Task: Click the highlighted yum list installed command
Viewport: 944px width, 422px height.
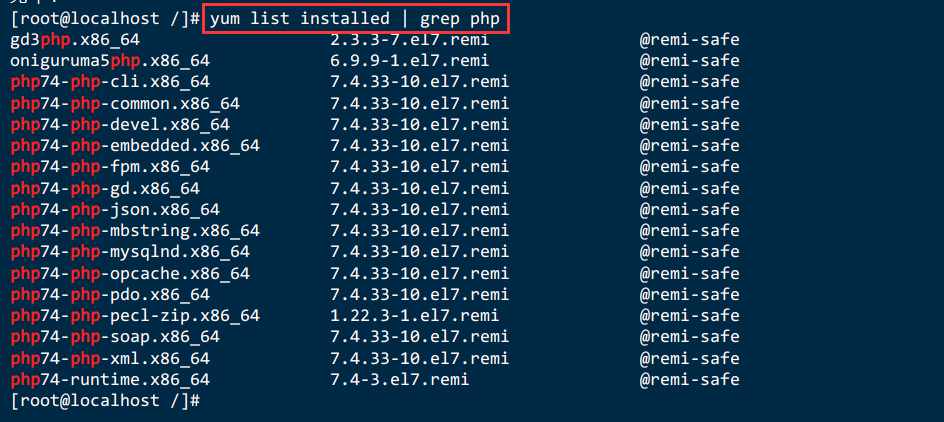Action: pyautogui.click(x=355, y=19)
